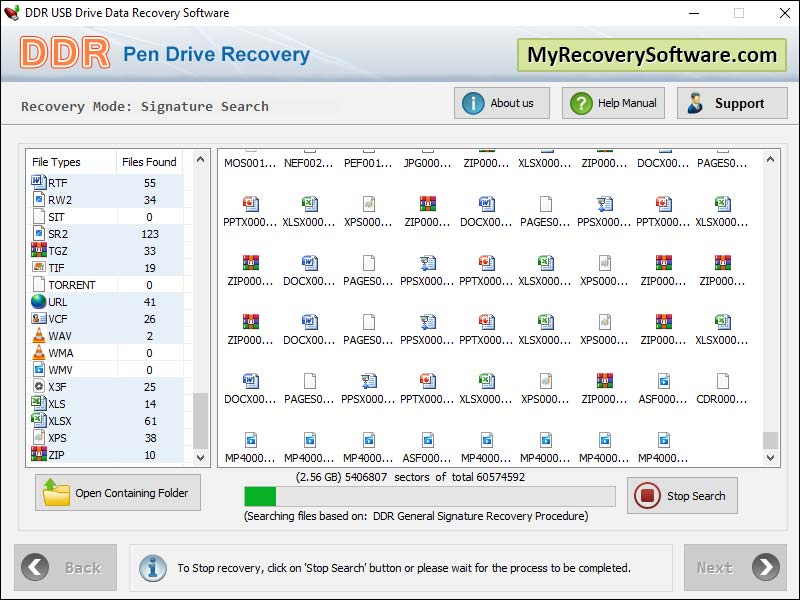The image size is (800, 600).
Task: Click the green recovery progress bar
Action: coord(263,494)
